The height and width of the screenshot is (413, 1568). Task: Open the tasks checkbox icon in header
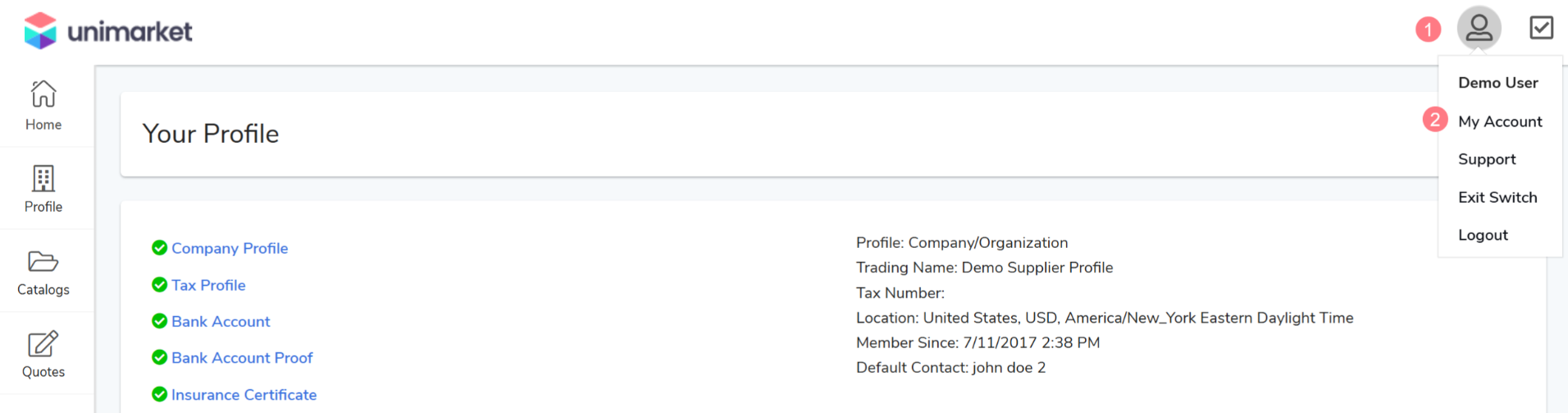(x=1541, y=28)
